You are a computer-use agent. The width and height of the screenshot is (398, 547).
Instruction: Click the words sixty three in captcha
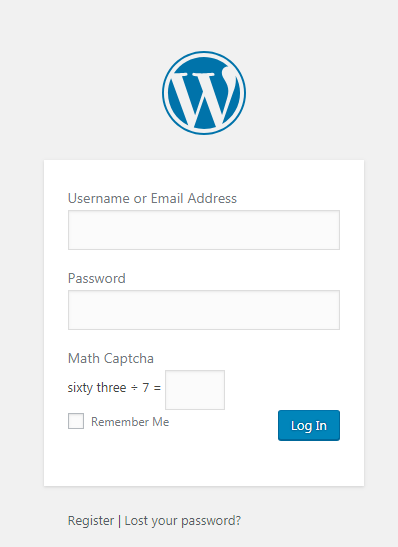97,388
